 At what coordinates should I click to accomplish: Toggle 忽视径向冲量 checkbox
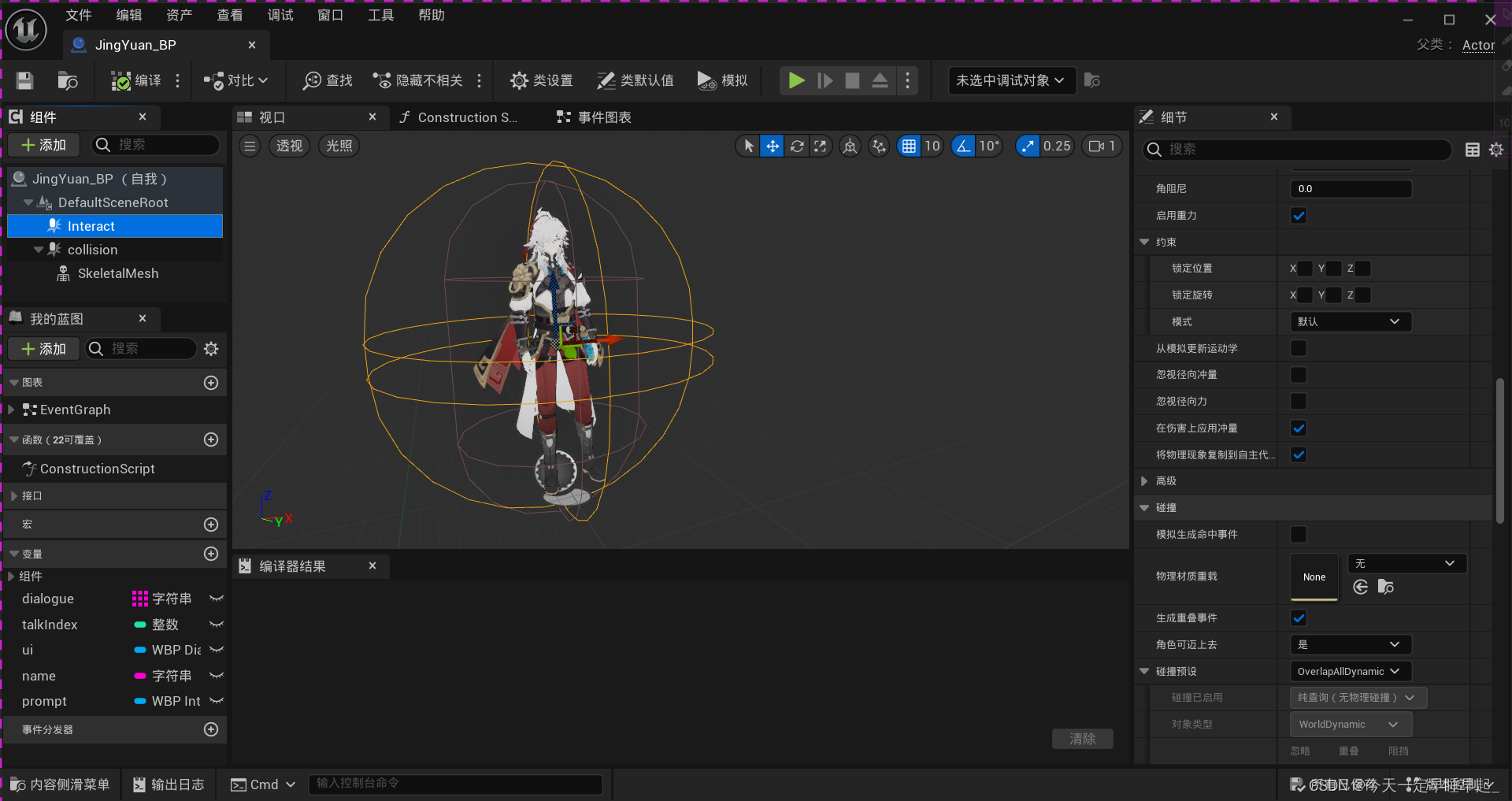(x=1299, y=375)
